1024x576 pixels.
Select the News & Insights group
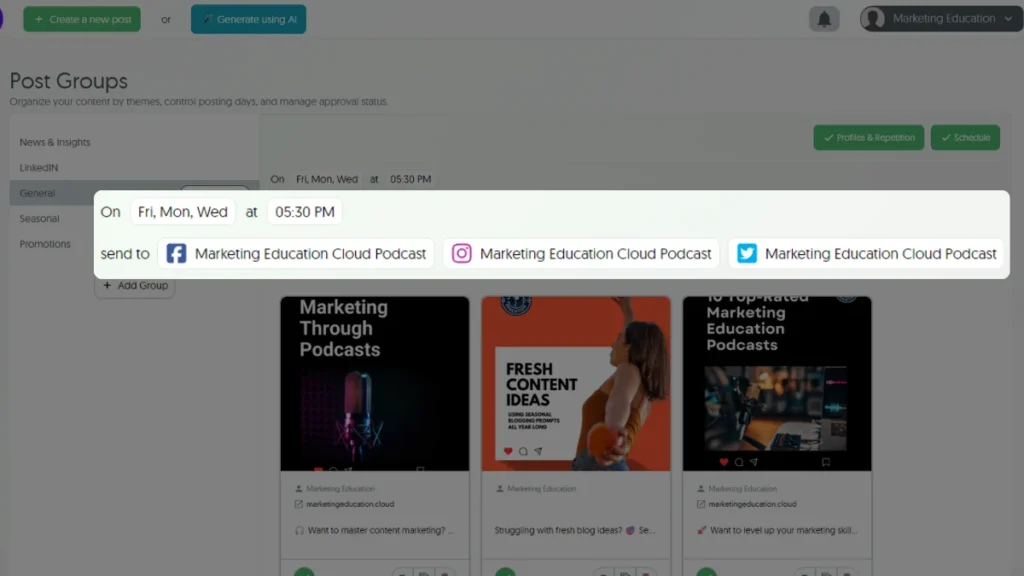55,142
